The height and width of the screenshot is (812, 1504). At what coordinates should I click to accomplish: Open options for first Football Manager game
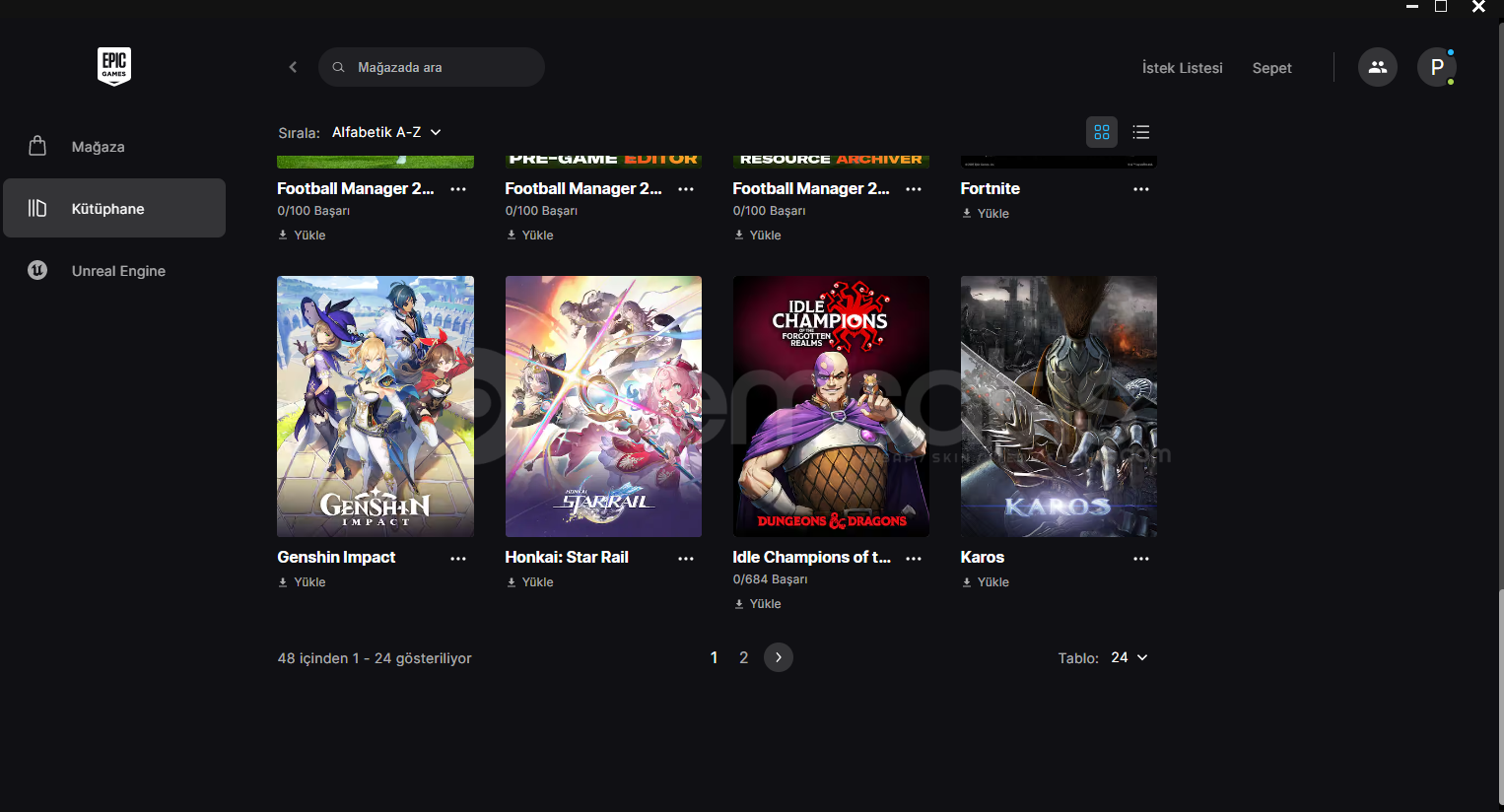click(458, 189)
